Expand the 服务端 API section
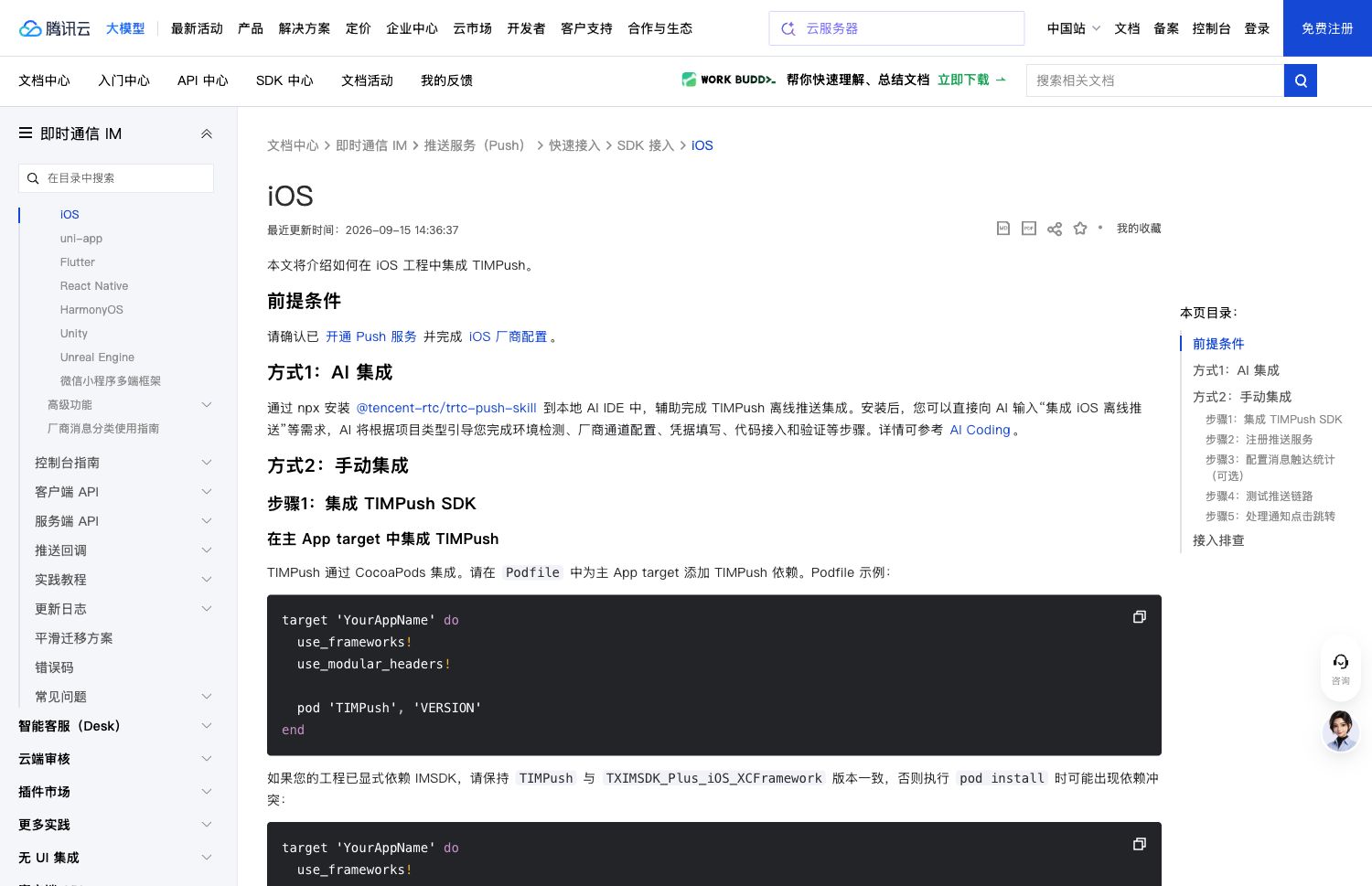Viewport: 1372px width, 886px height. [x=207, y=521]
